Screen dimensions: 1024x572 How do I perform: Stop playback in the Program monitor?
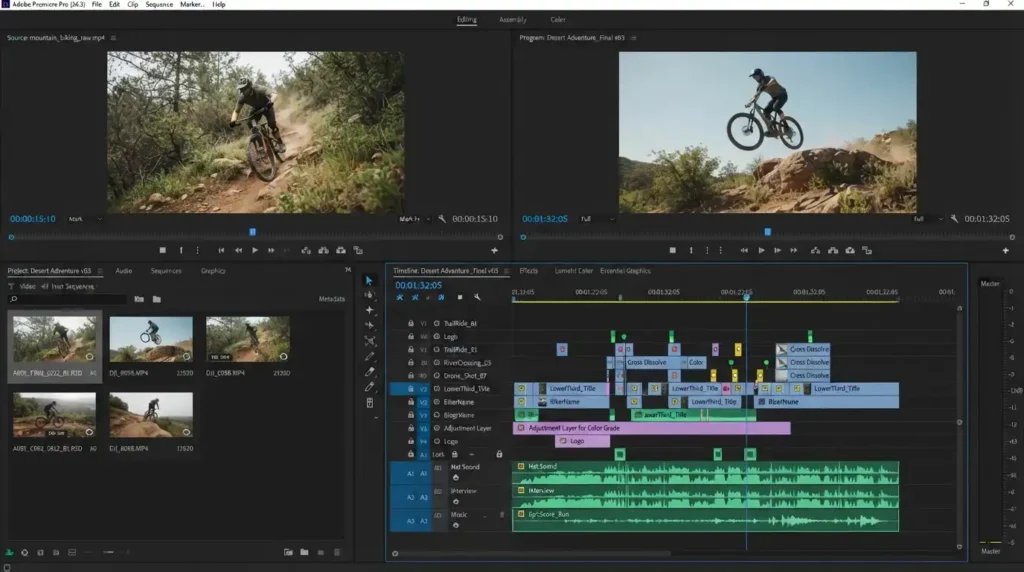[x=673, y=250]
